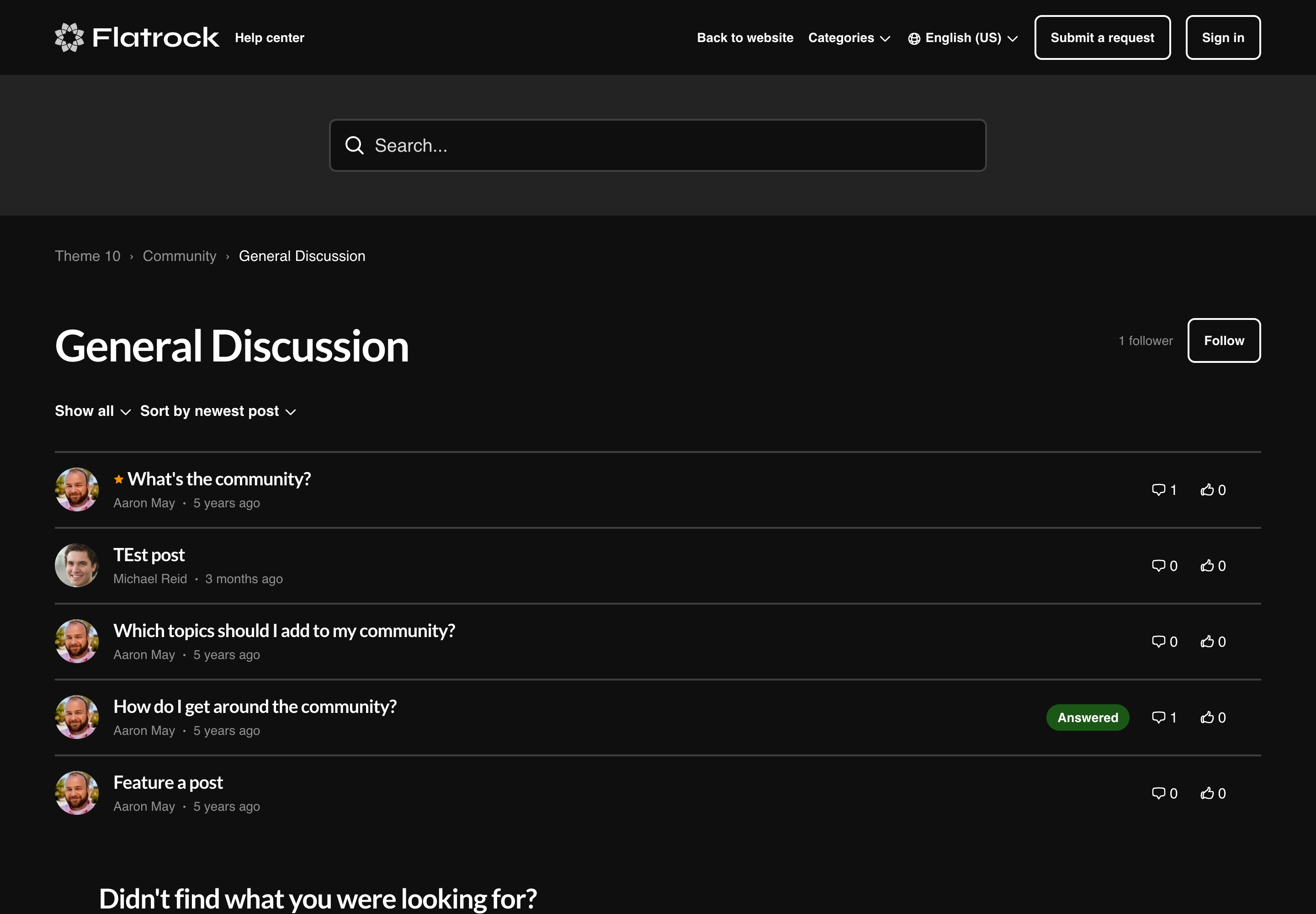Viewport: 1316px width, 914px height.
Task: Open Community breadcrumb link
Action: click(x=179, y=256)
